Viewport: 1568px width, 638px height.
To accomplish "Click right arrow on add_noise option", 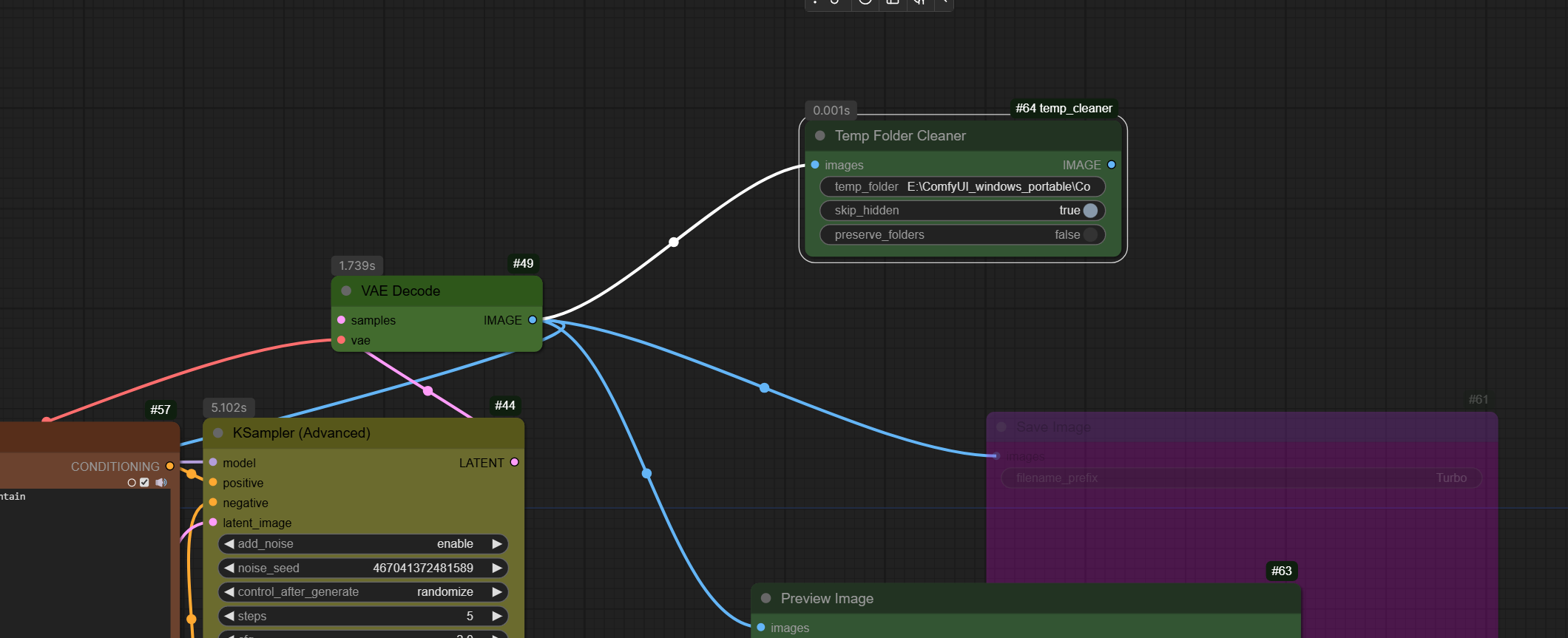I will (x=497, y=544).
